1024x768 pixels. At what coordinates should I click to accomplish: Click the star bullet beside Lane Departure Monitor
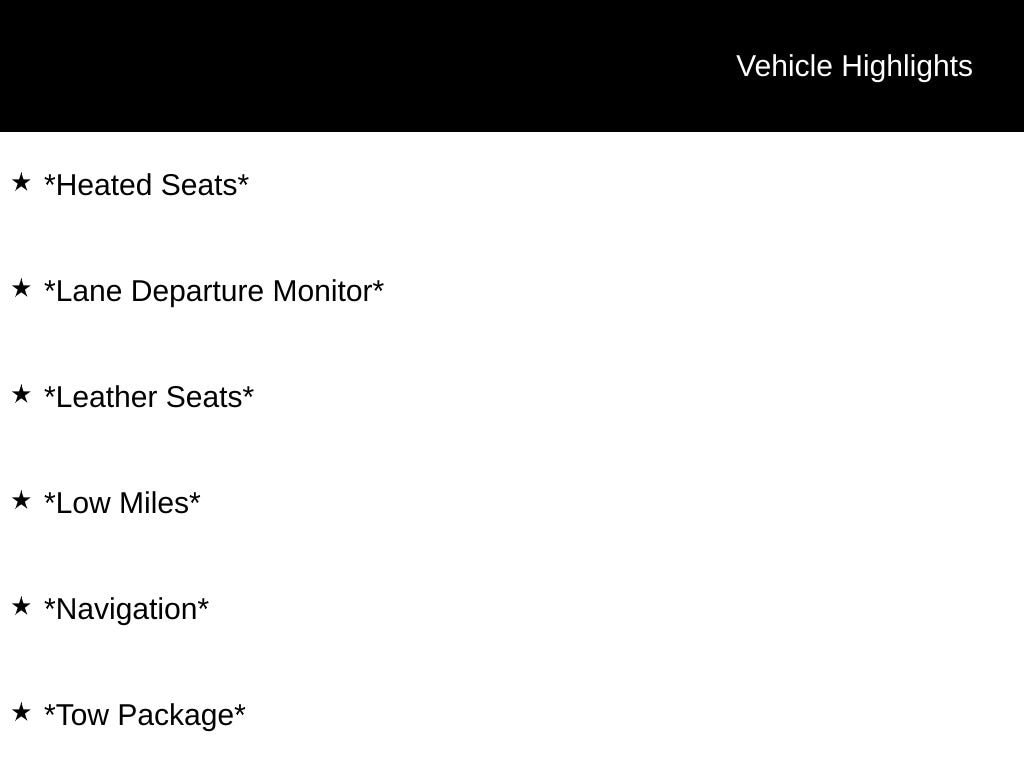click(x=21, y=288)
